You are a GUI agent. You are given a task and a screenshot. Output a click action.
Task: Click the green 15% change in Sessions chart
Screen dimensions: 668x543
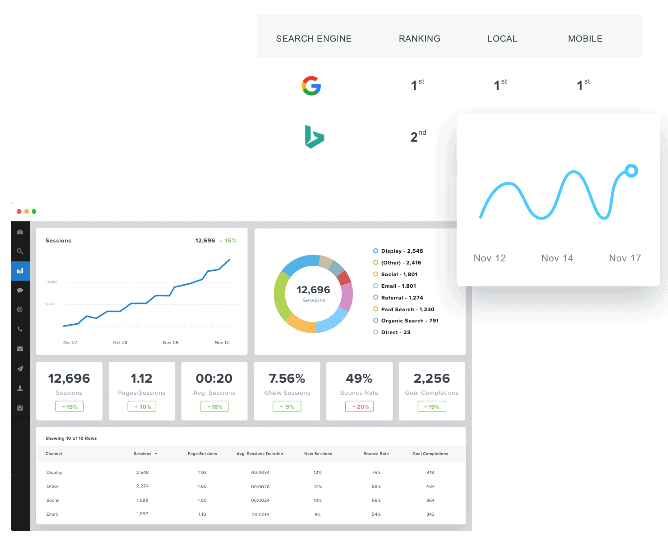pyautogui.click(x=228, y=241)
